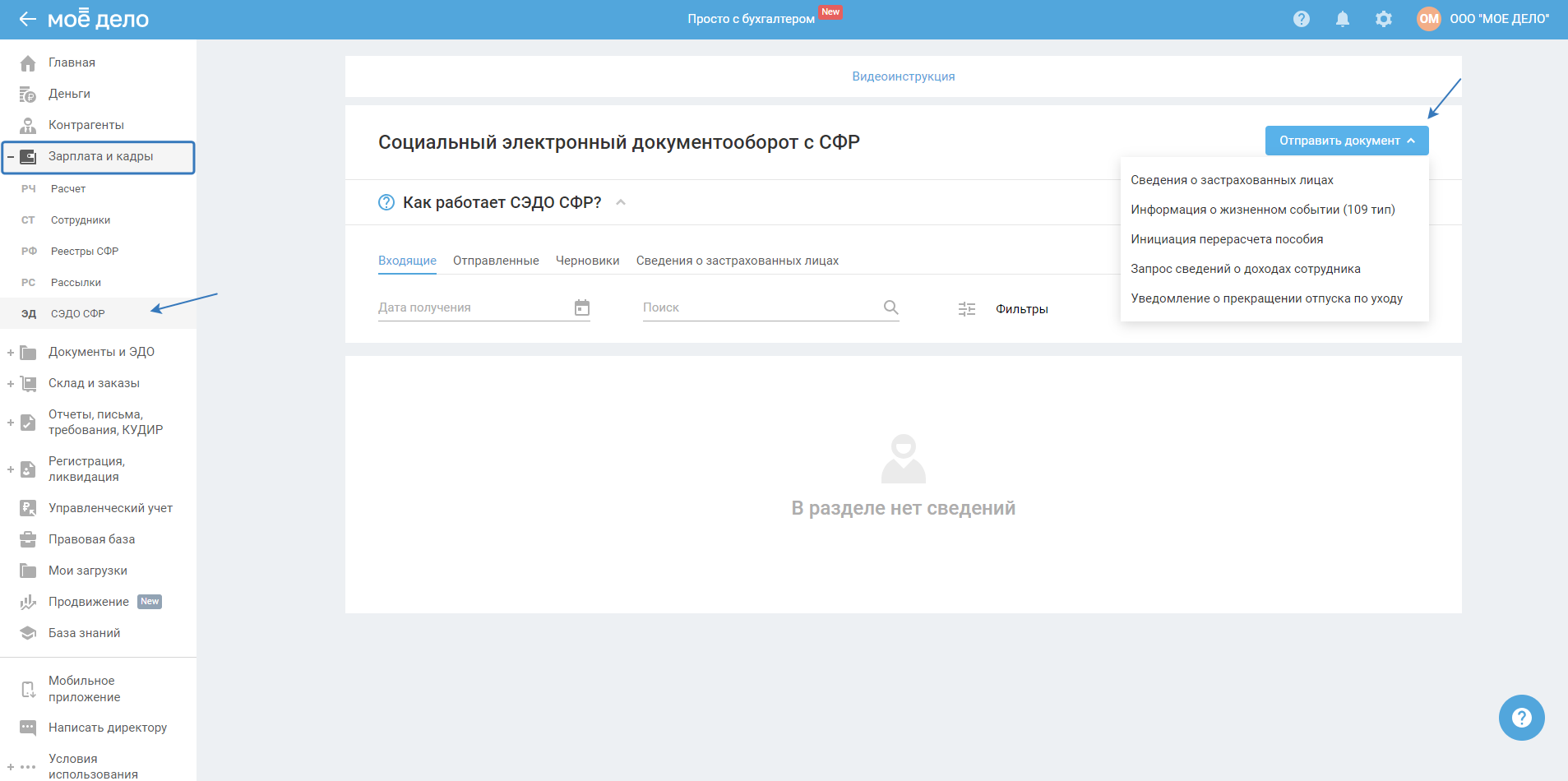Click the Фильтры button
Viewport: 1568px width, 781px height.
tap(1022, 309)
